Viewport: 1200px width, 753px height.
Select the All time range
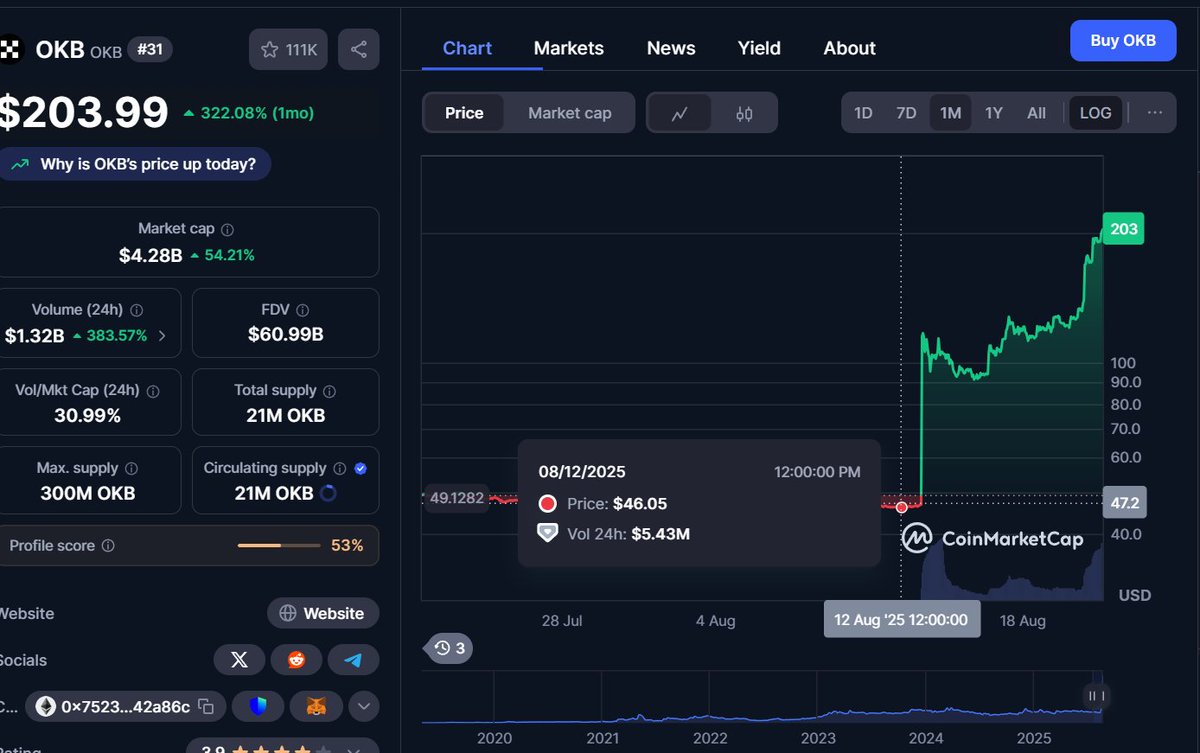click(x=1036, y=113)
